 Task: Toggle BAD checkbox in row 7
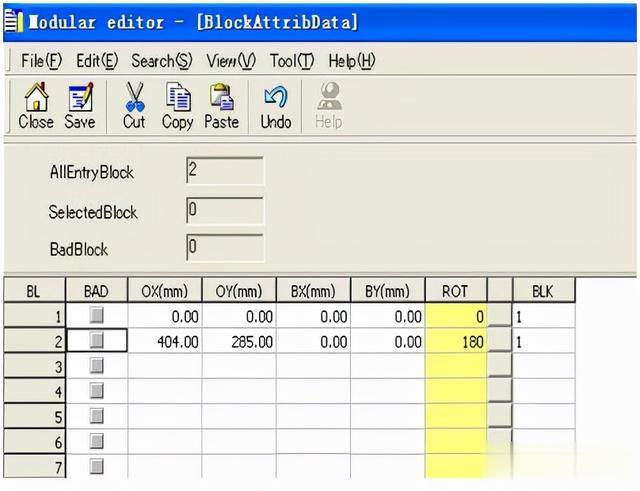tap(97, 467)
